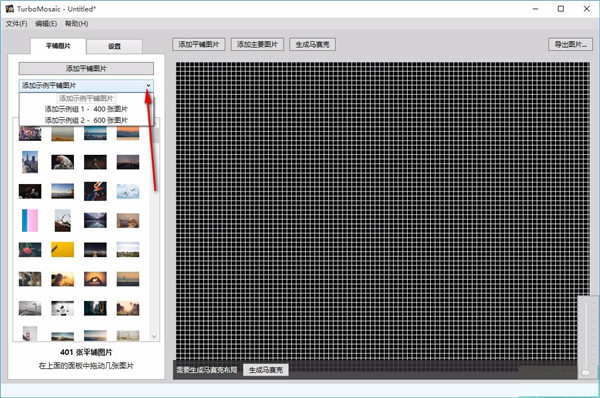The image size is (600, 398).
Task: Click the toolbar 添加主要图片 button
Action: pos(257,44)
